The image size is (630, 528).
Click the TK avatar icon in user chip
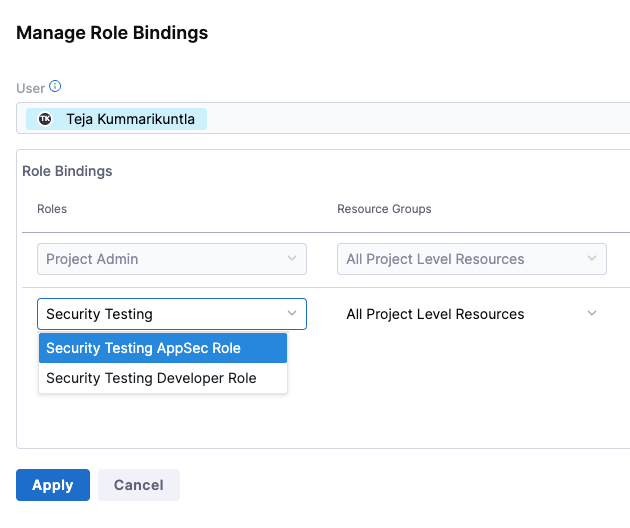pos(45,119)
